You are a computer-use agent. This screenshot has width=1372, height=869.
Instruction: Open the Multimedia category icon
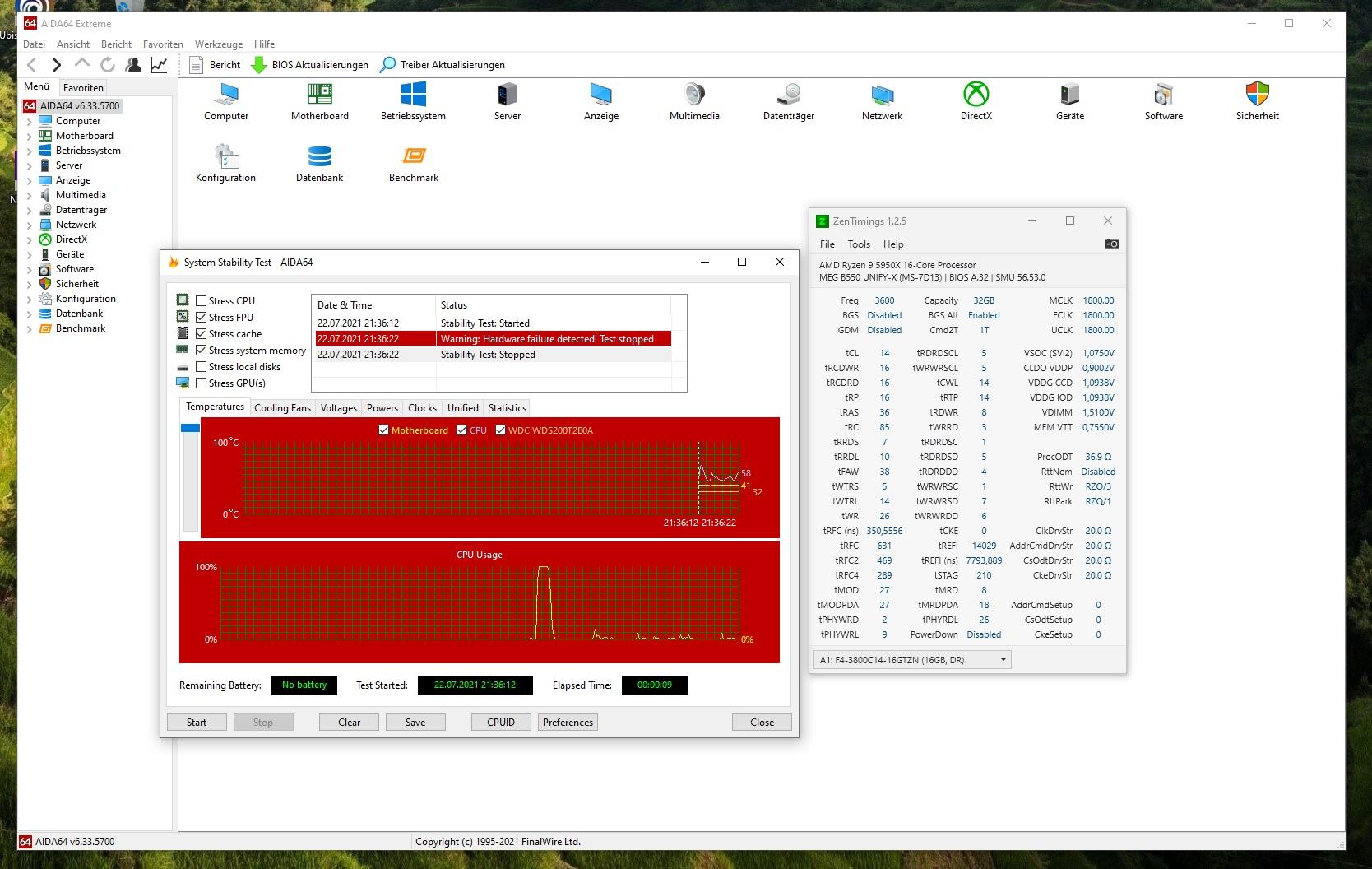[694, 102]
